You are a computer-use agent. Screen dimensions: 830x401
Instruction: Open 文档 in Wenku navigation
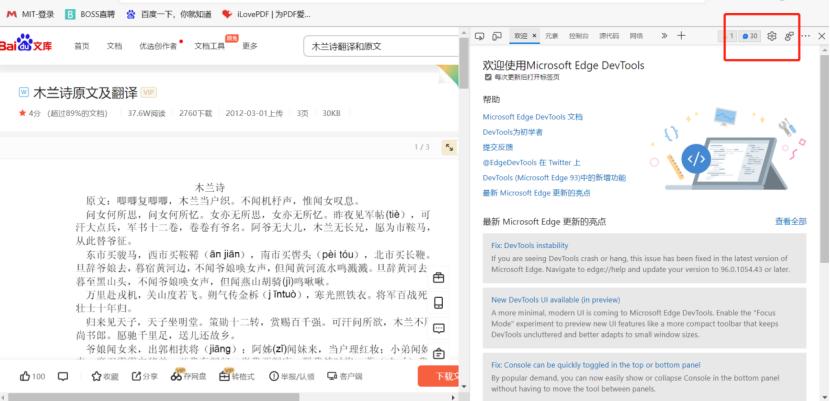click(114, 46)
